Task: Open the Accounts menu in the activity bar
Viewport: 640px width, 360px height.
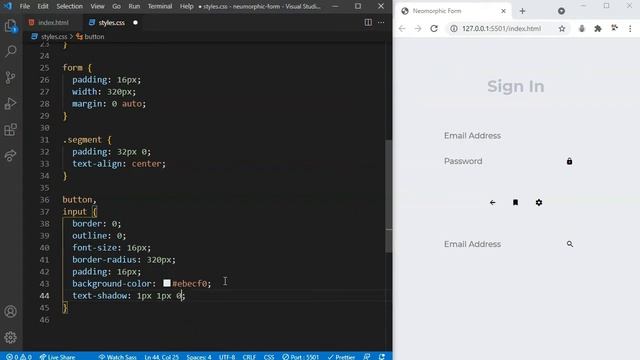Action: (x=11, y=311)
